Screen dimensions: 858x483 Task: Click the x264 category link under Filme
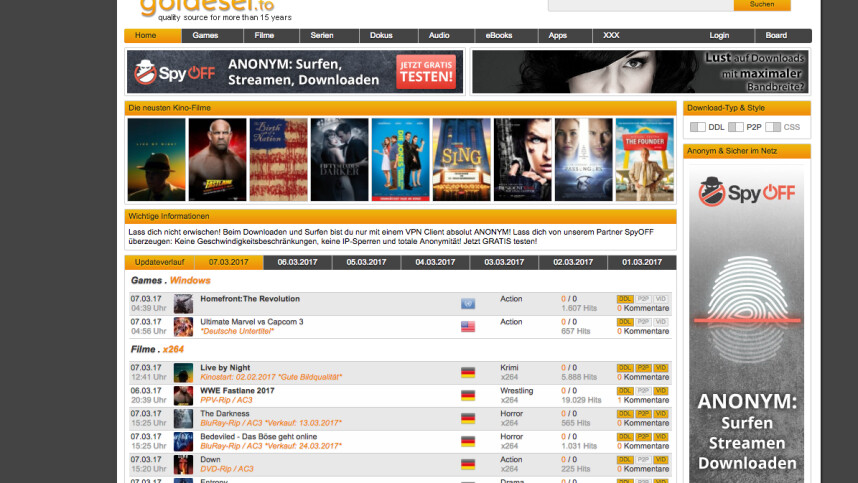(173, 350)
